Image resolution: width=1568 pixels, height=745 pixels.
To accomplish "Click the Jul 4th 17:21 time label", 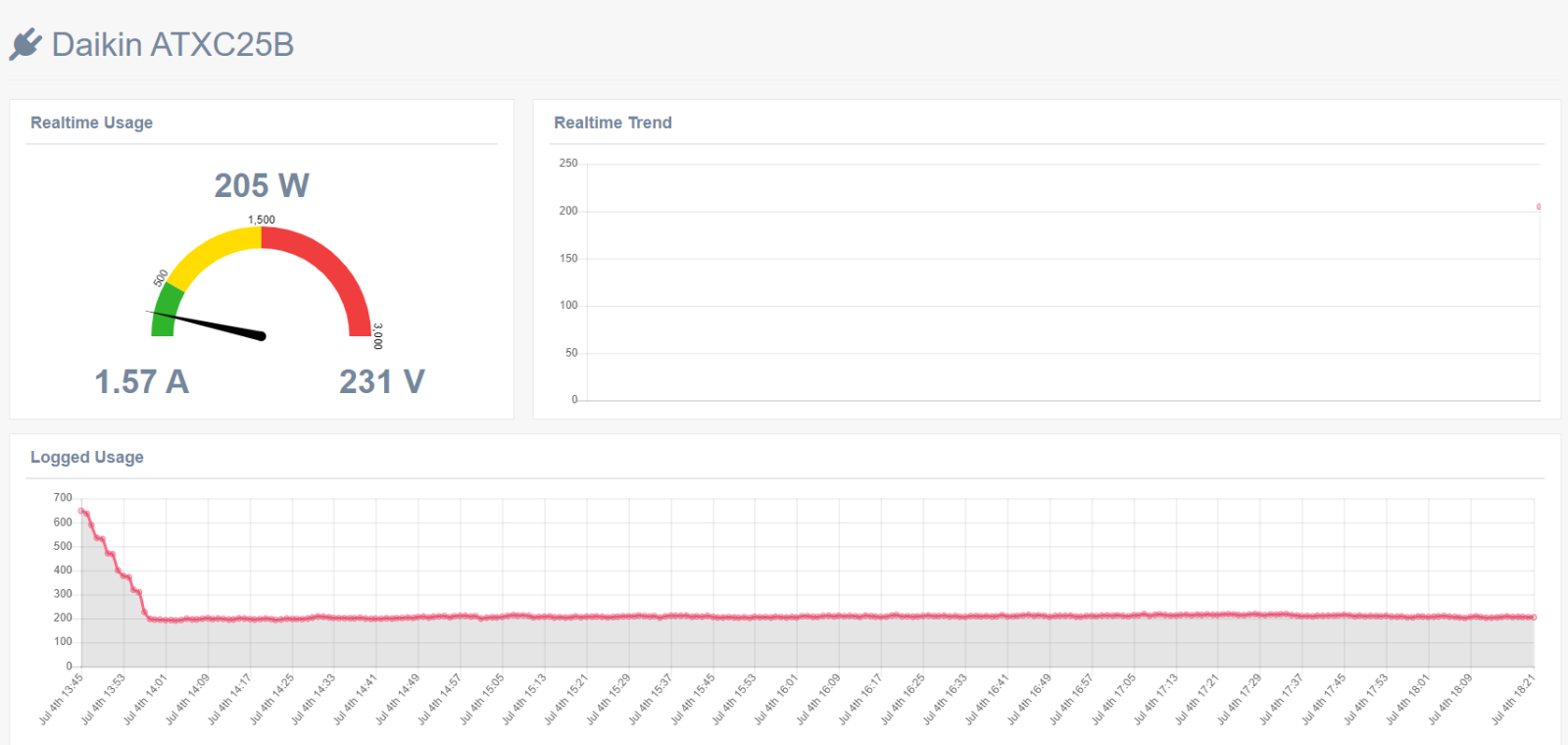I will click(1197, 699).
